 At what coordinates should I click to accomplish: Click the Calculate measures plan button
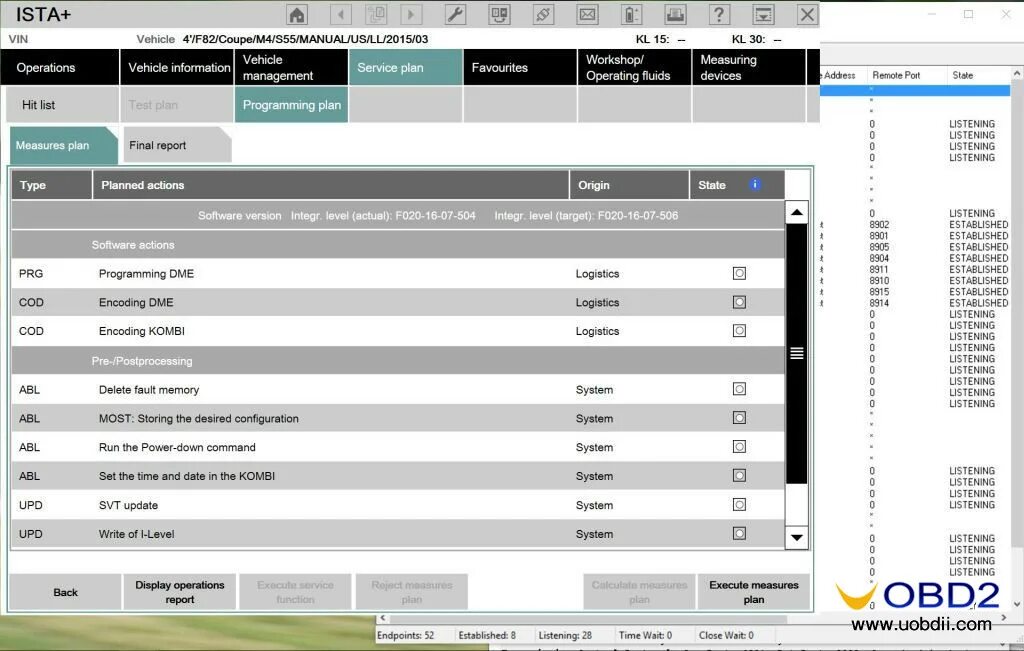639,592
